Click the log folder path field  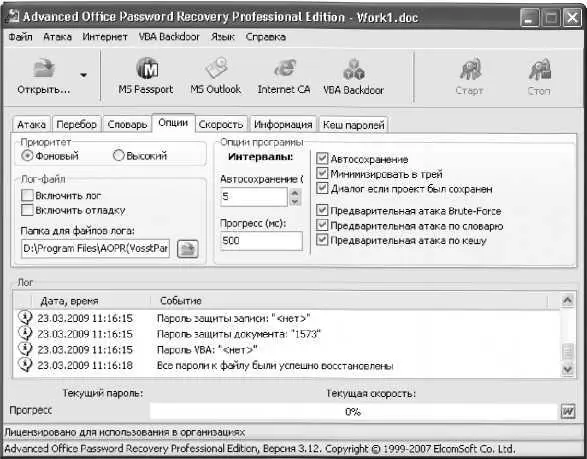pyautogui.click(x=95, y=248)
